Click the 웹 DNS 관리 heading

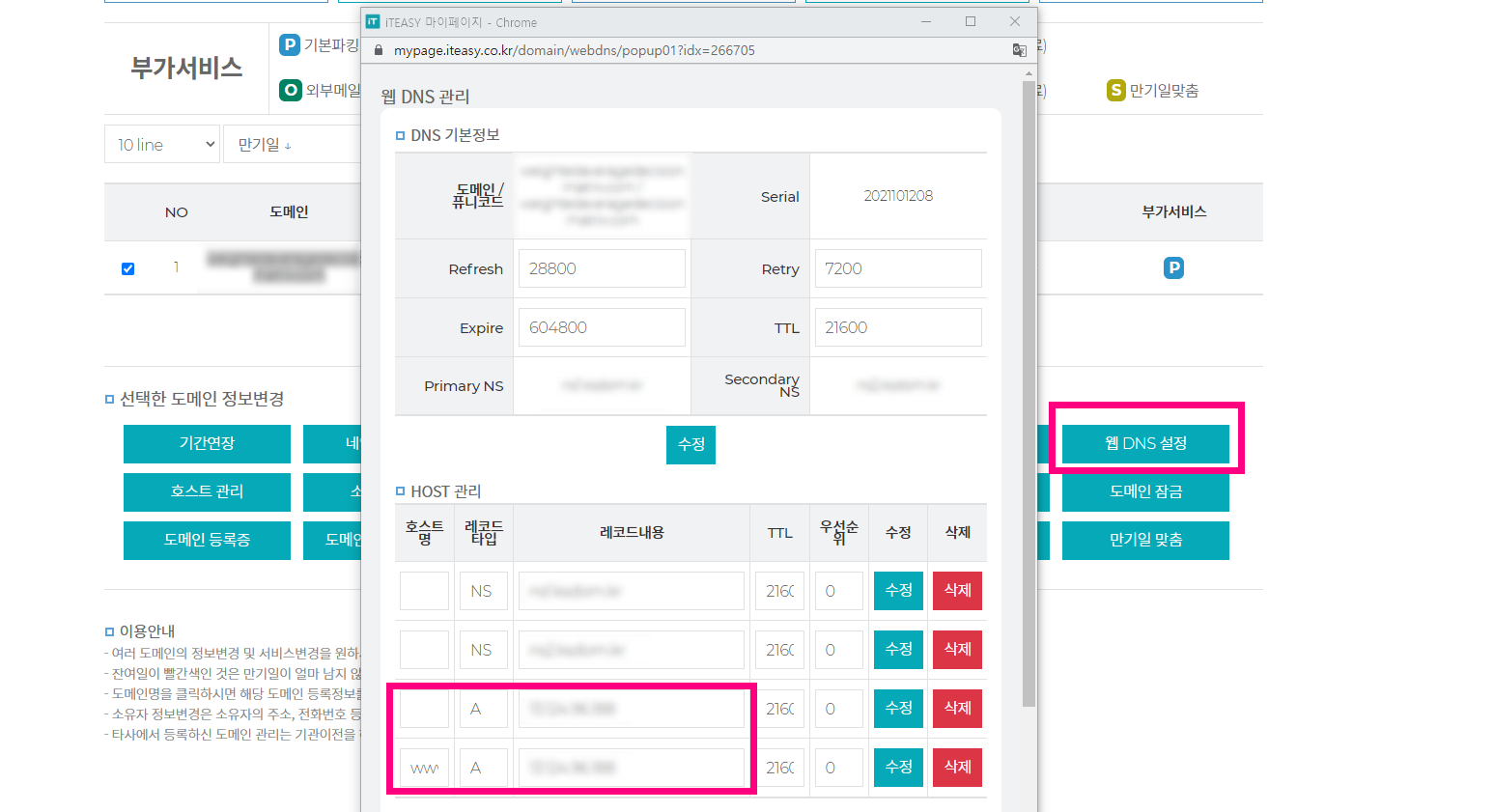[x=425, y=97]
